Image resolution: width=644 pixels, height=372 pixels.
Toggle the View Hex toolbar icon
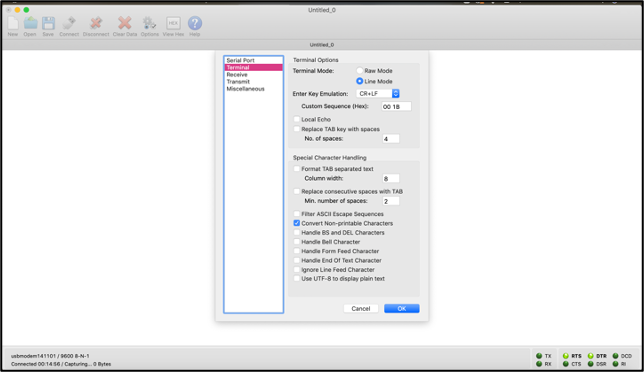coord(173,23)
